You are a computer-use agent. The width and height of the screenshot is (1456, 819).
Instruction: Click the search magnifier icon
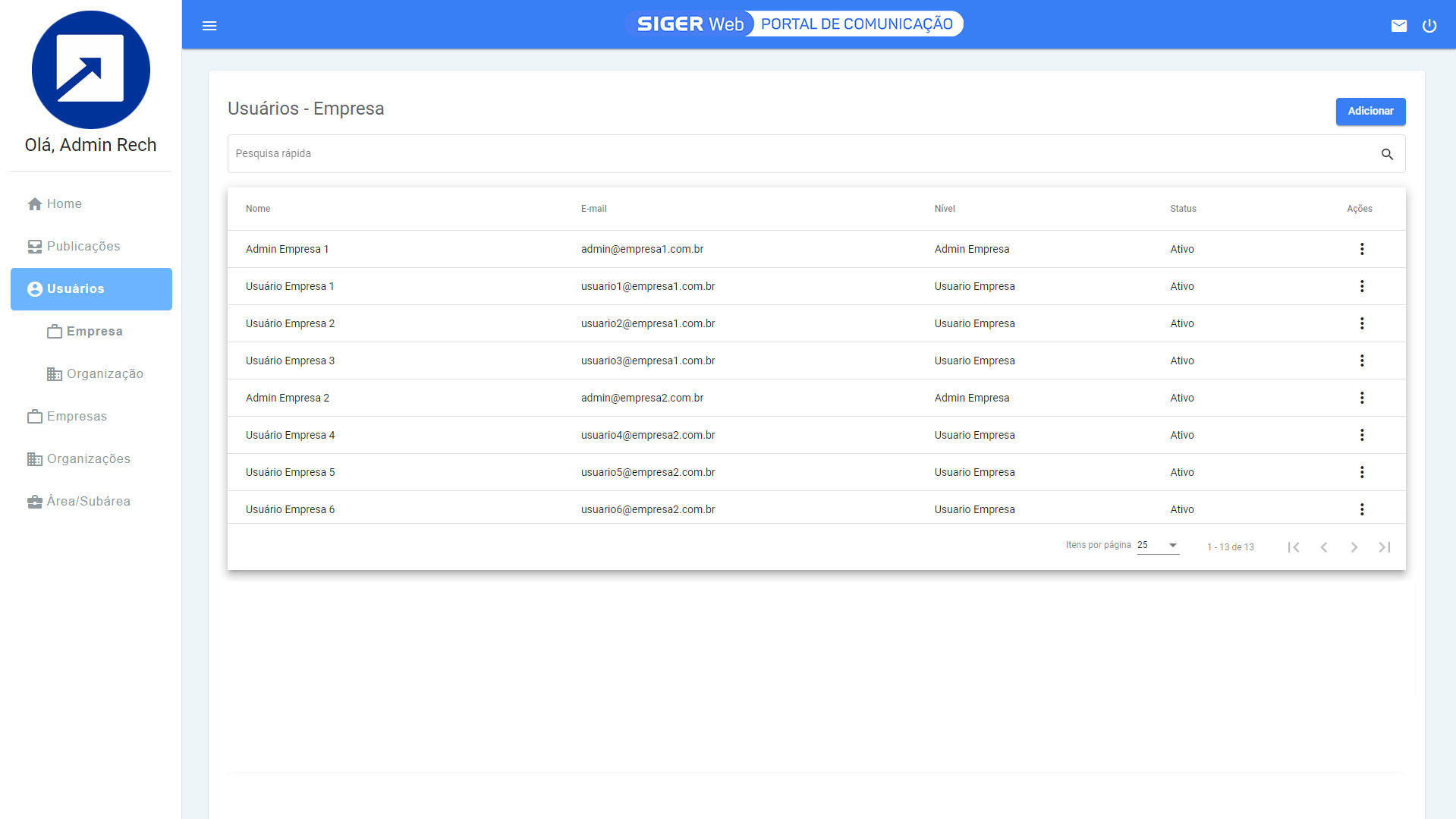click(1387, 153)
